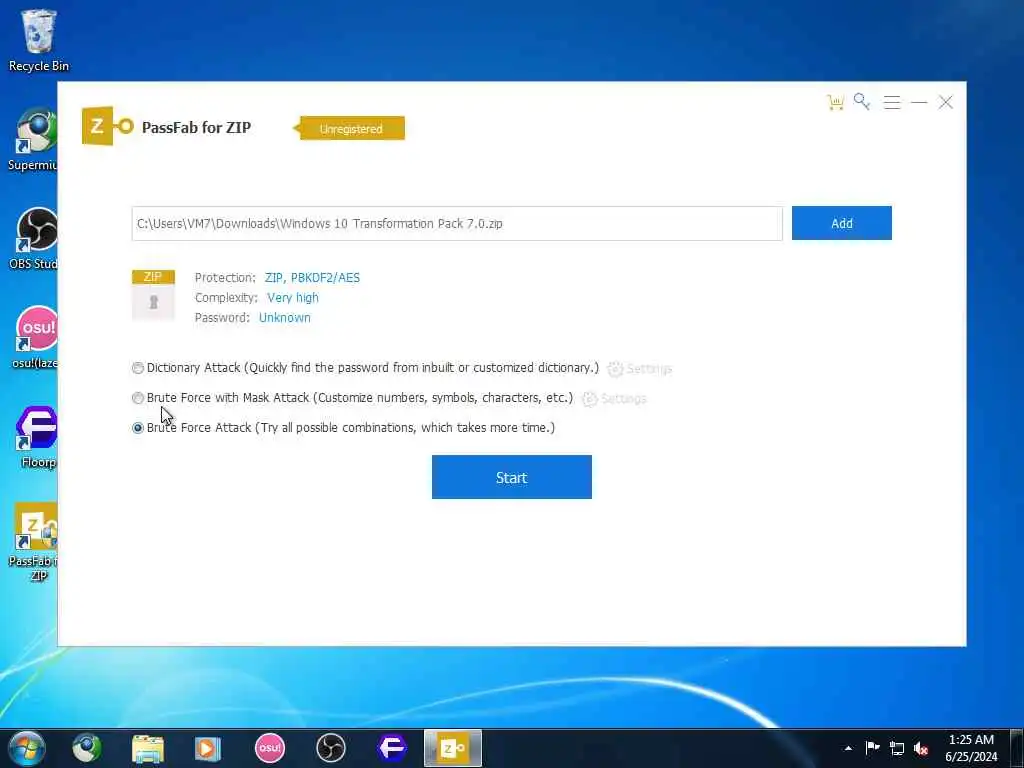
Task: Open osu! from the taskbar
Action: click(x=270, y=748)
